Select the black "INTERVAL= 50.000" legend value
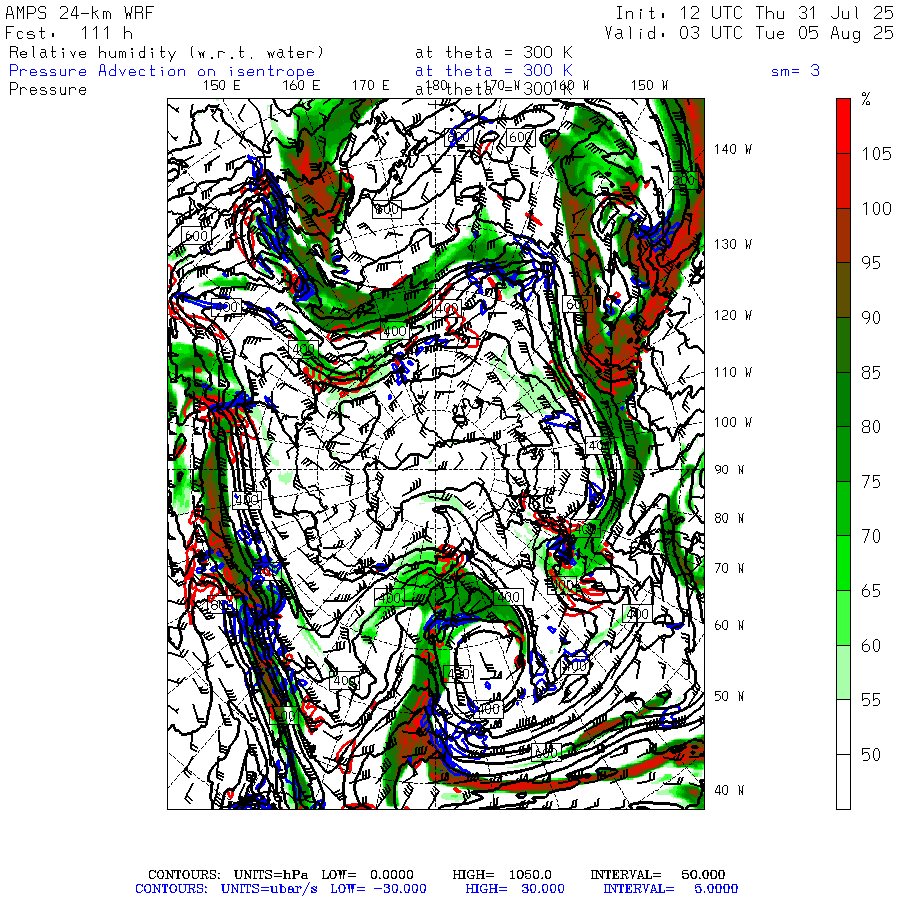Viewport: 900px width, 900px height. tap(658, 874)
